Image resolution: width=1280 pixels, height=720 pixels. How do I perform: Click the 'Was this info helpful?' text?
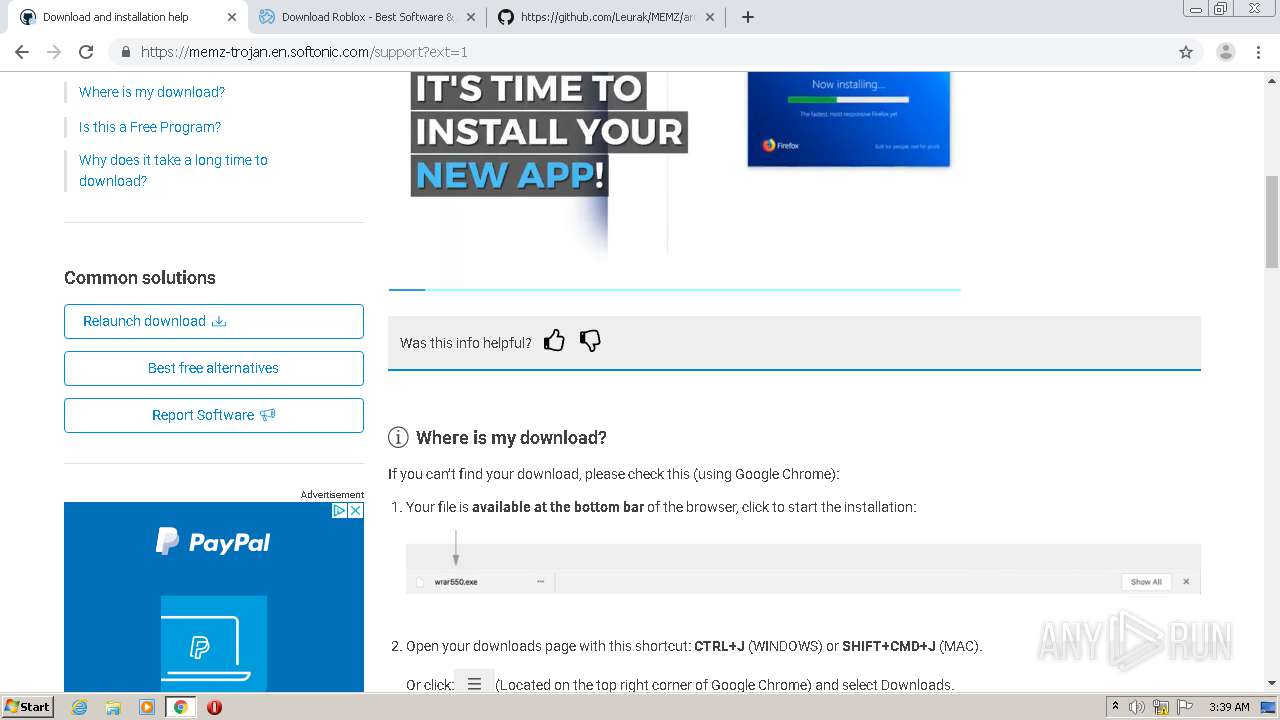466,343
